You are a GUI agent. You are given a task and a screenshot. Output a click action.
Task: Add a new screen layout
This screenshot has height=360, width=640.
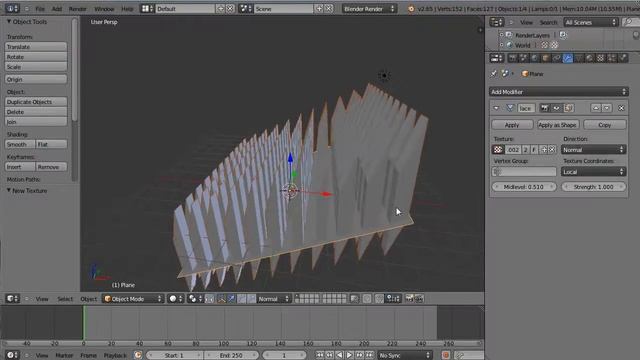(221, 9)
